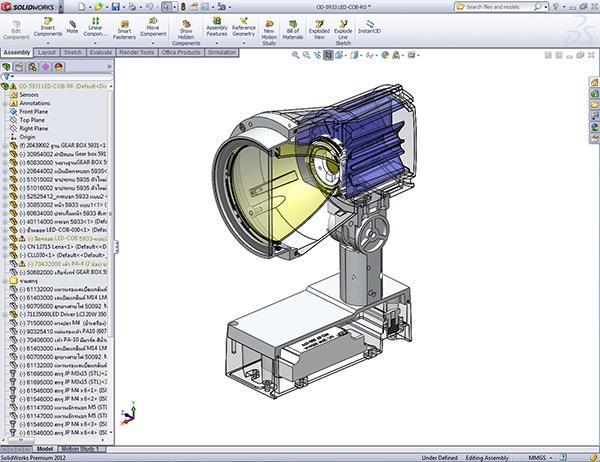Switch to the Office Products tab
Image resolution: width=600 pixels, height=462 pixels.
pos(181,52)
